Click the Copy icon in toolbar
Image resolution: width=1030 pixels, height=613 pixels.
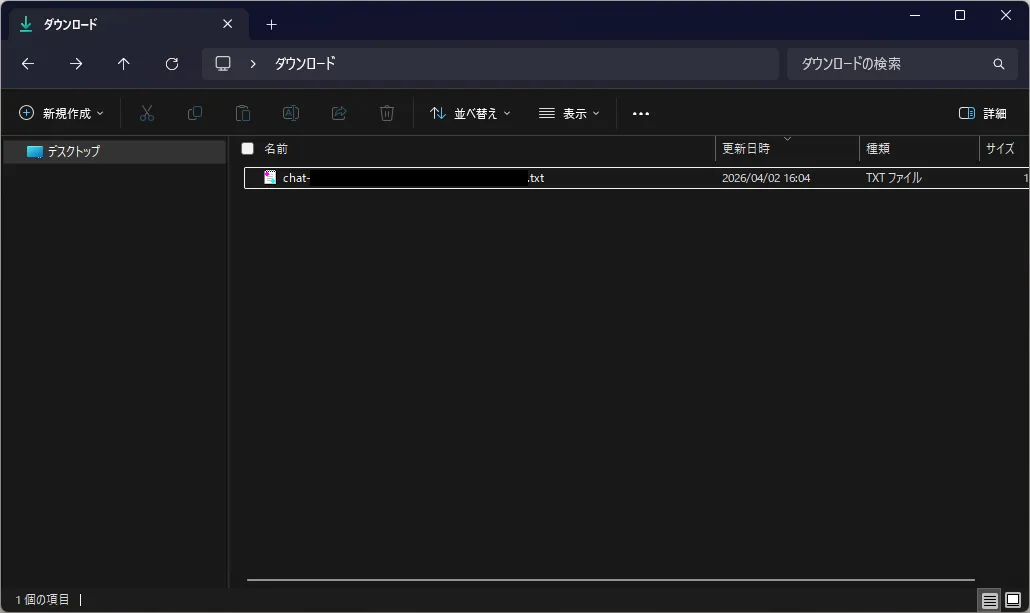[194, 114]
